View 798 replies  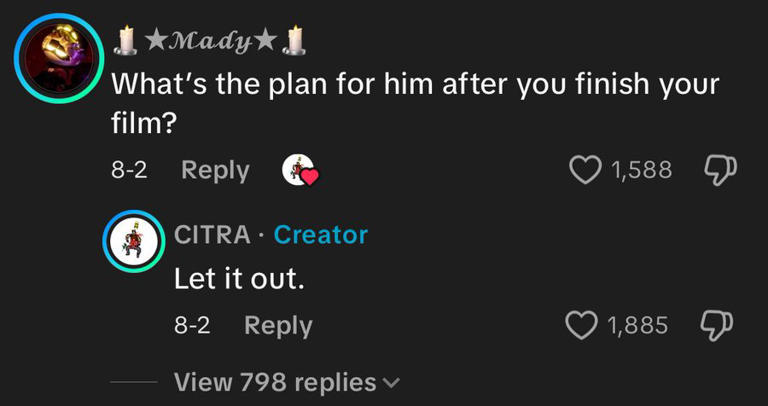275,382
